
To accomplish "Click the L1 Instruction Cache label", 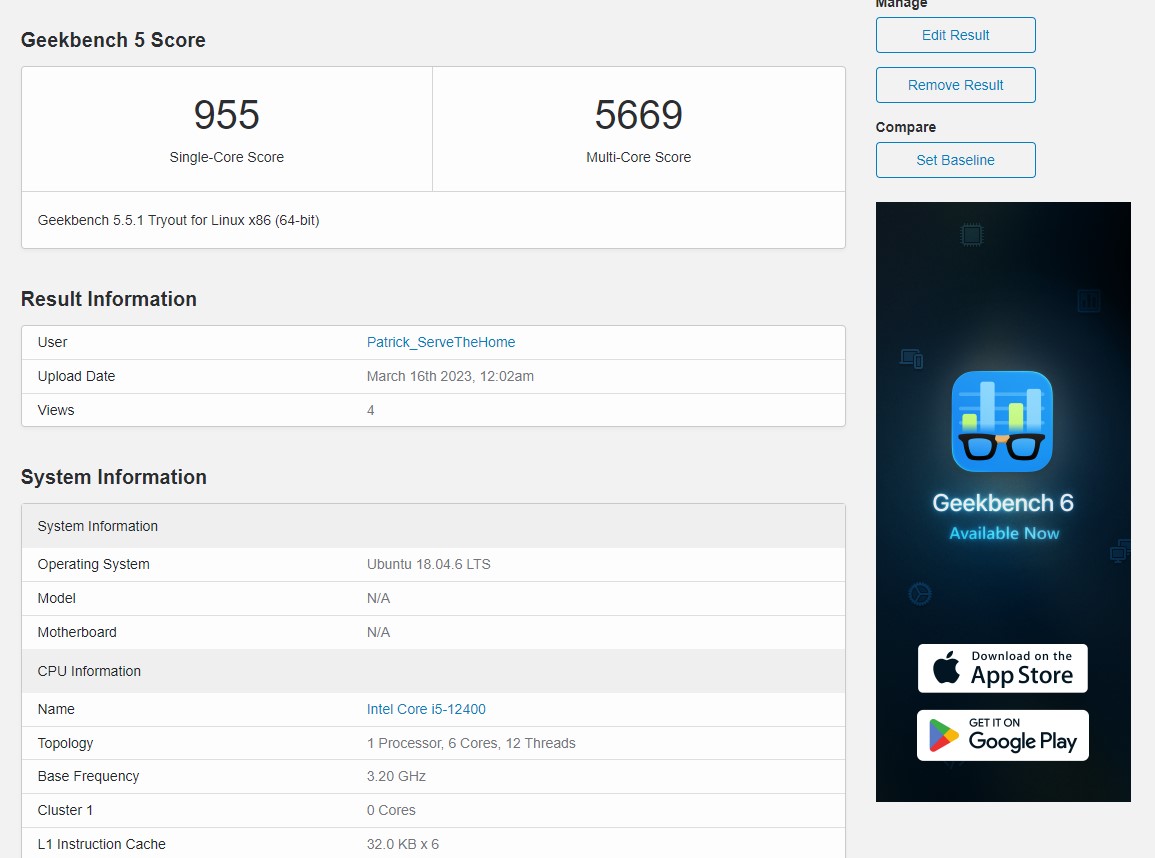I will 102,845.
